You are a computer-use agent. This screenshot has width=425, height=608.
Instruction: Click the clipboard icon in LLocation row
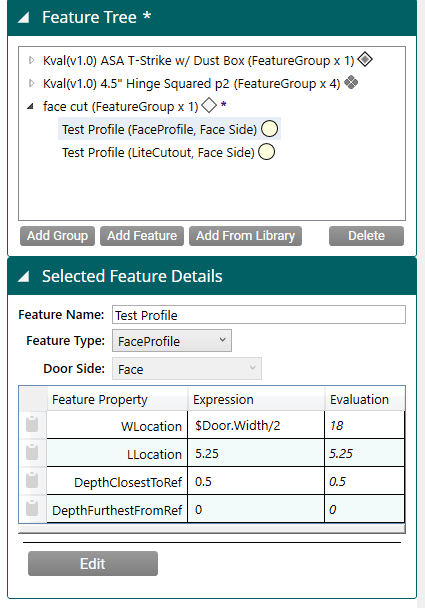(x=32, y=452)
